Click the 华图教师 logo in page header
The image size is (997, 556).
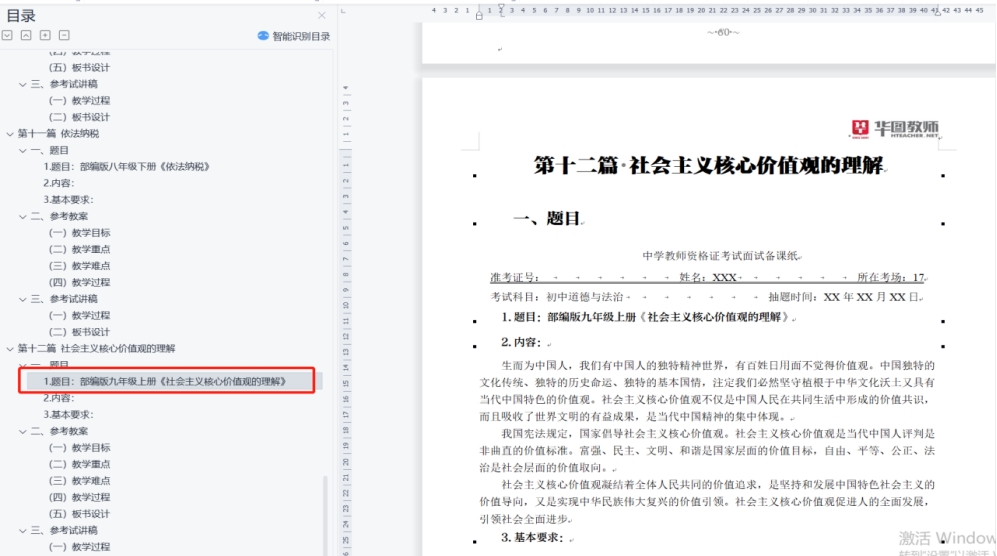pos(895,128)
